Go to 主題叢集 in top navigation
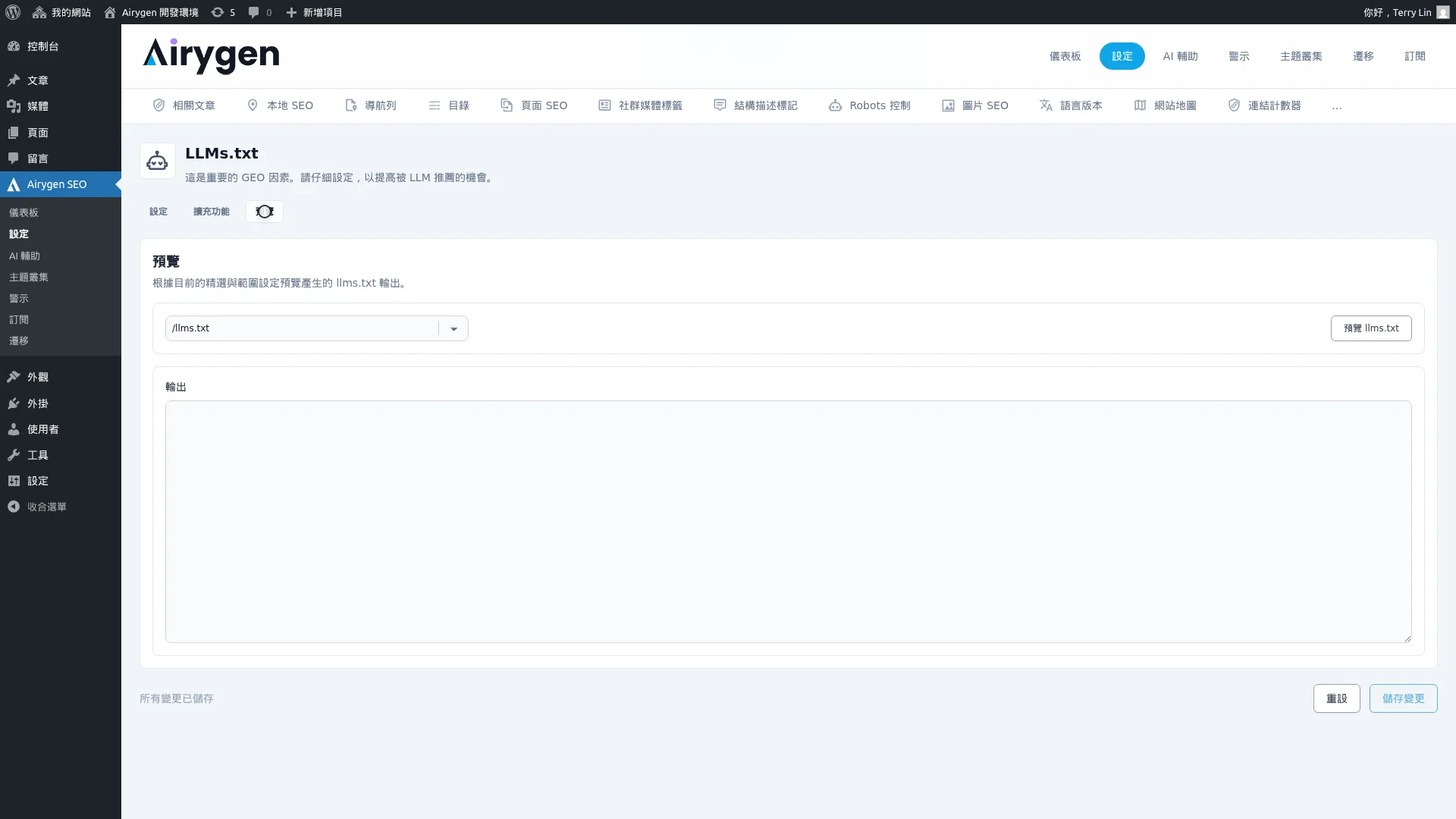Viewport: 1456px width, 819px height. pyautogui.click(x=1301, y=56)
